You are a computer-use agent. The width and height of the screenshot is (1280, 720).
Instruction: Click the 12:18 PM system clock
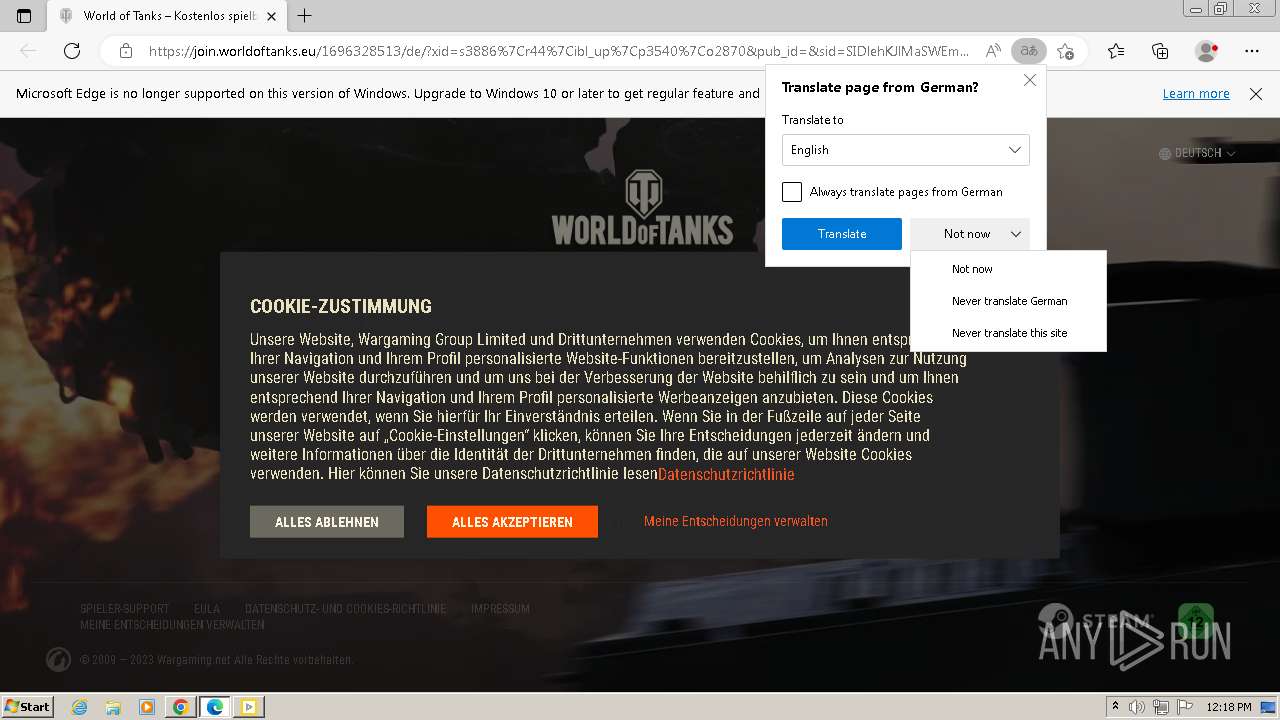point(1229,706)
